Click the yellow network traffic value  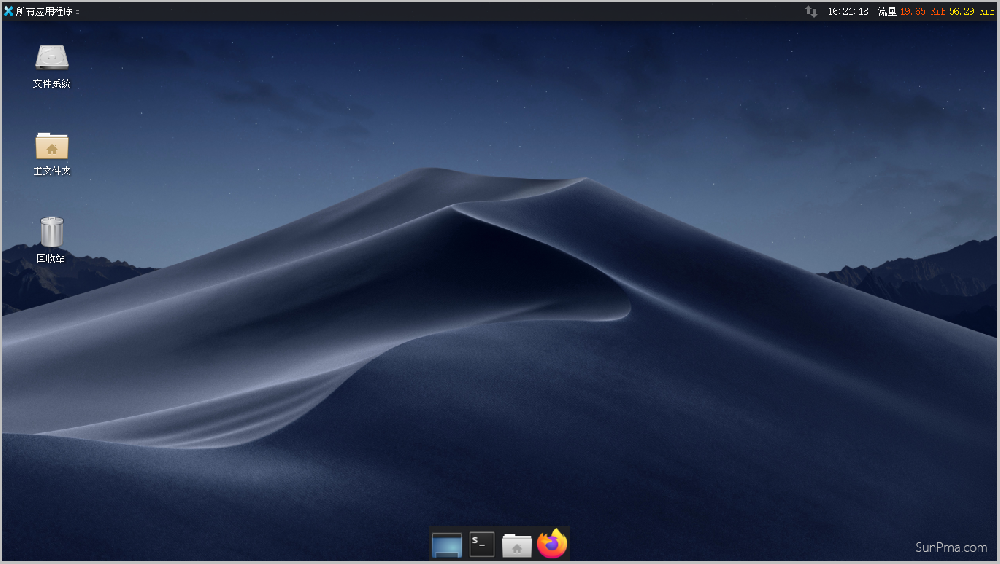pos(971,11)
